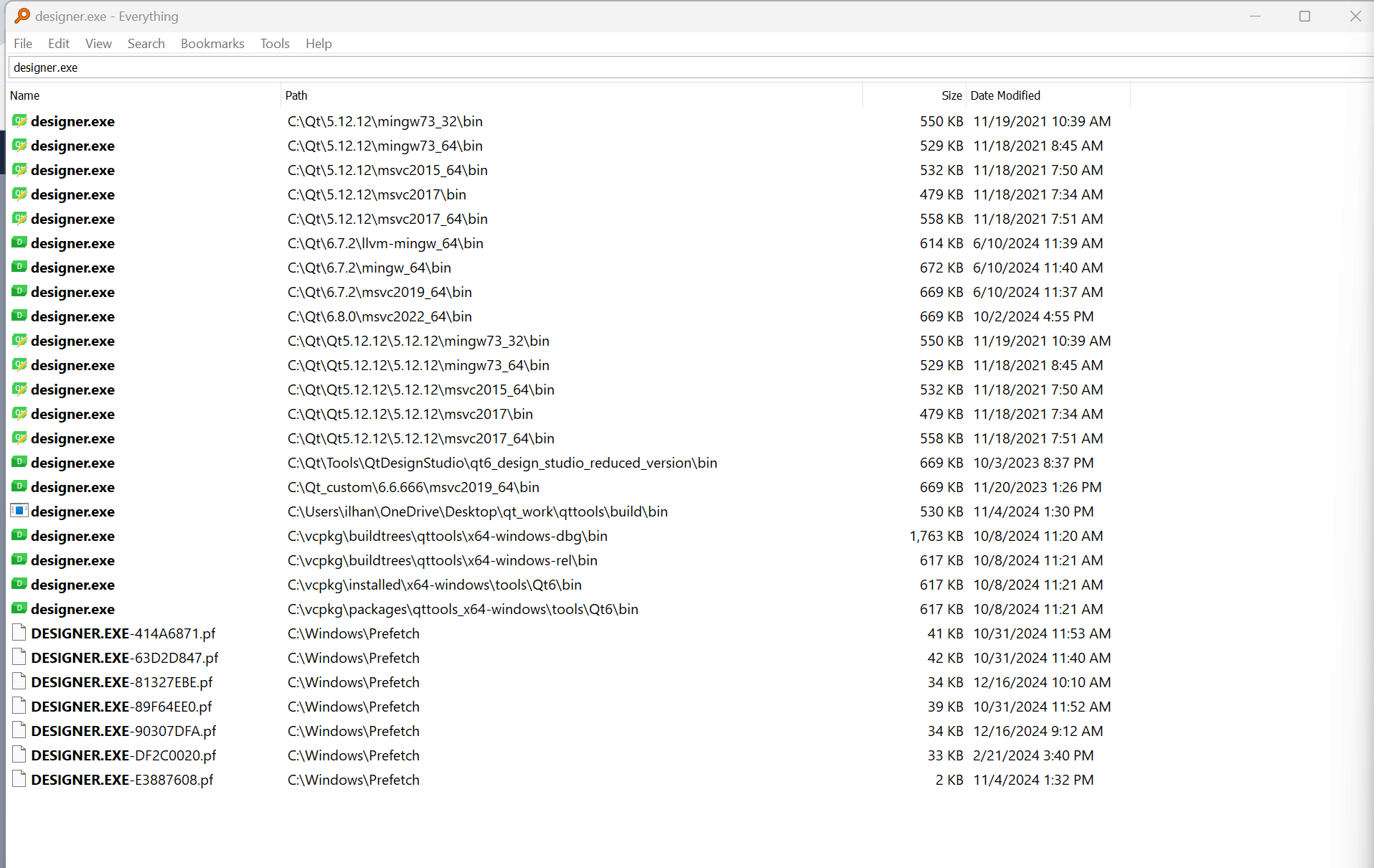
Task: Click date 10/2/2024 4:55 PM
Action: pos(1033,316)
